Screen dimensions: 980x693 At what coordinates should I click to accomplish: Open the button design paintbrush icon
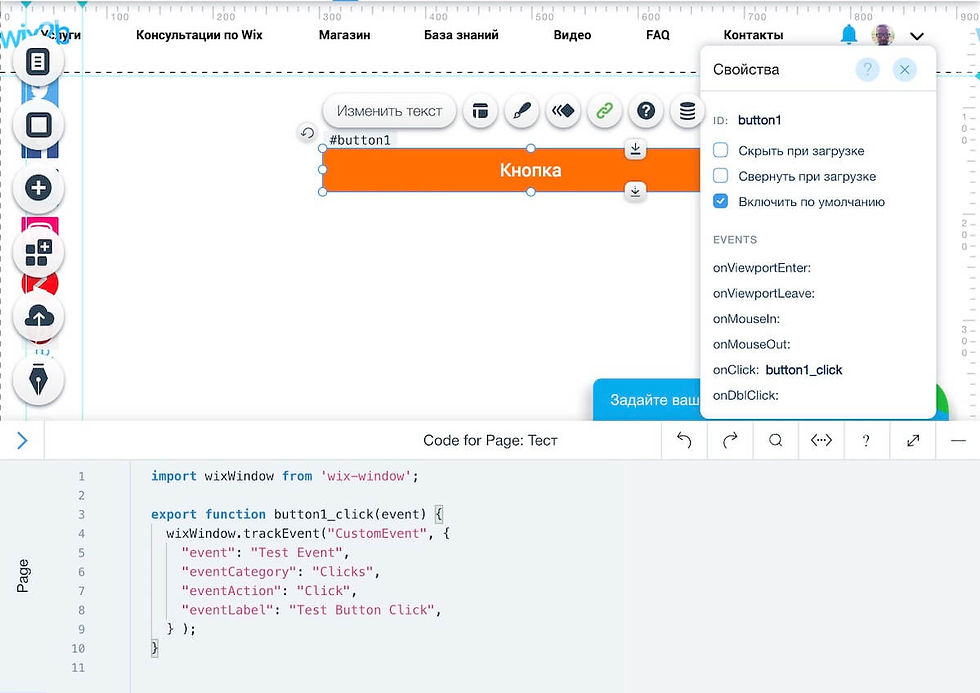521,111
